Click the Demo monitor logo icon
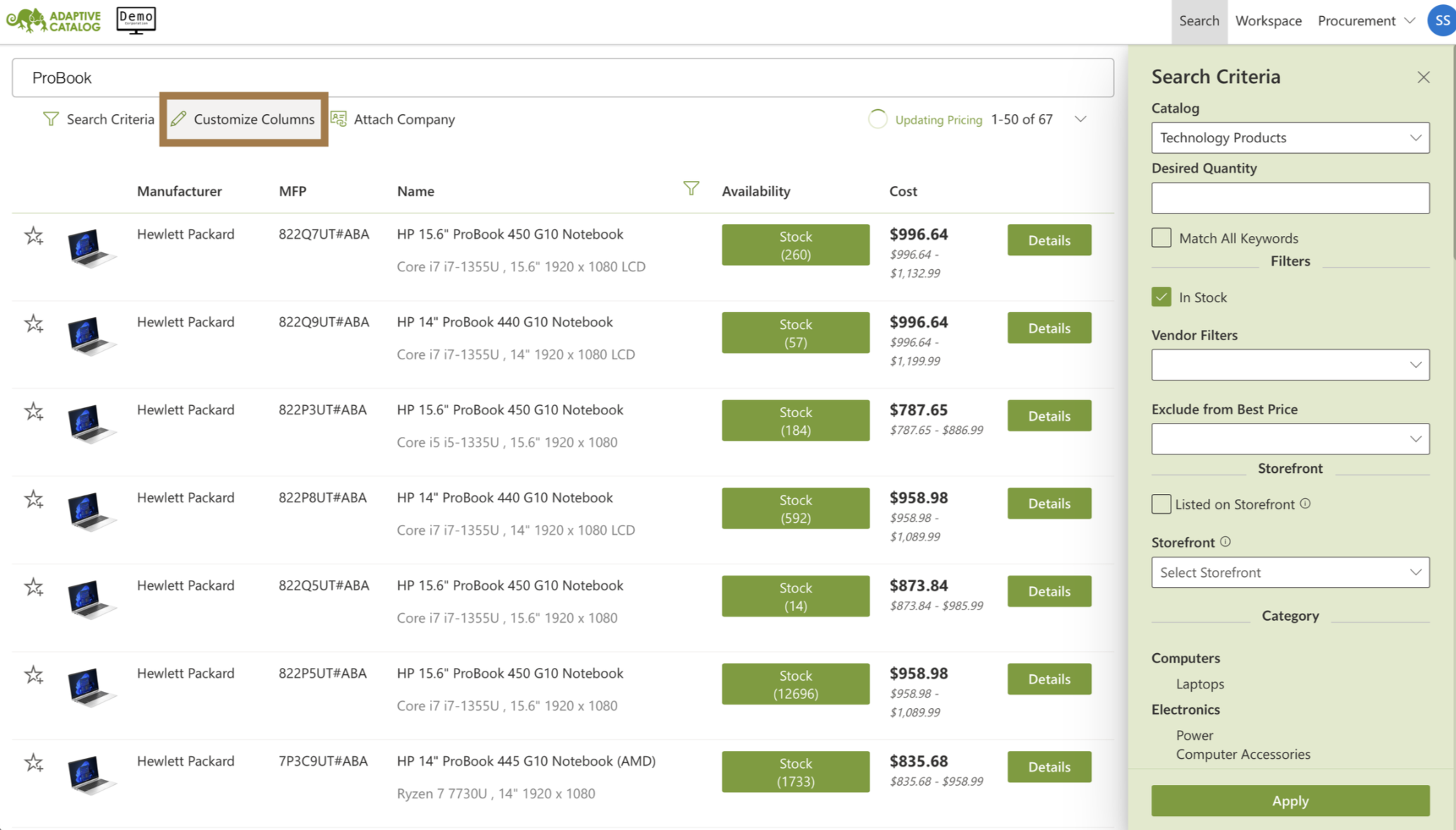This screenshot has width=1456, height=830. pyautogui.click(x=136, y=20)
